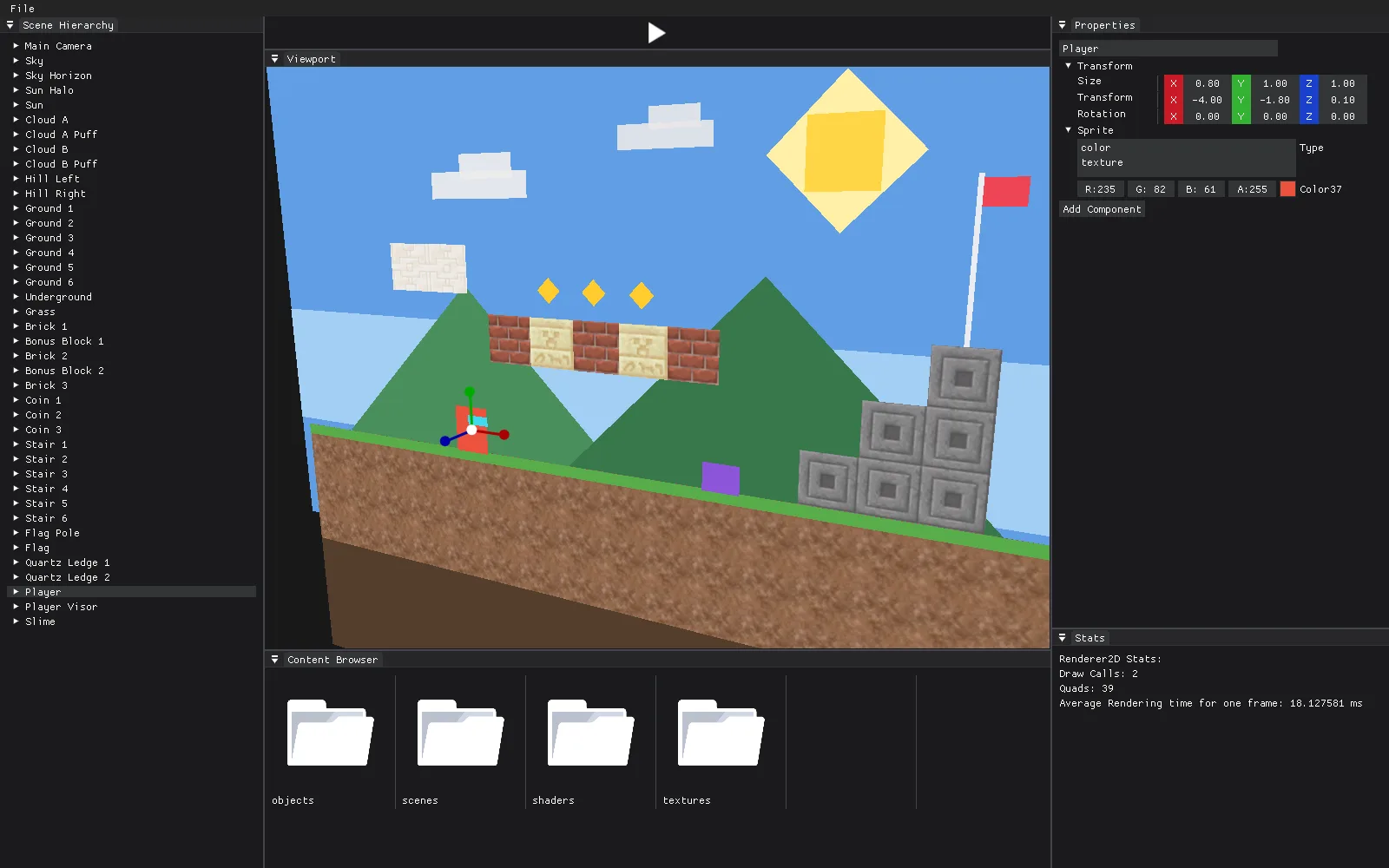This screenshot has width=1389, height=868.
Task: Adjust the G: 82 green color field
Action: pyautogui.click(x=1150, y=189)
